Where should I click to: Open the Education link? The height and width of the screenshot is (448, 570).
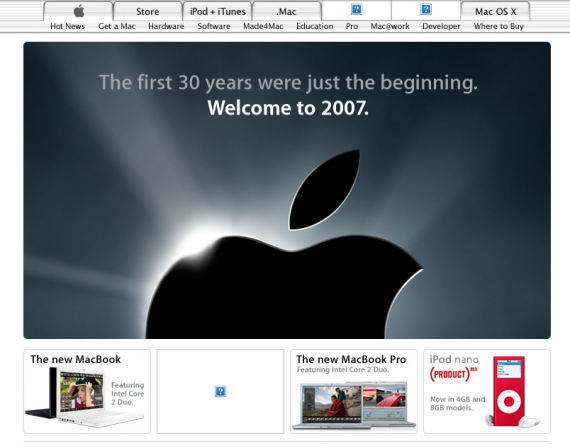(x=314, y=26)
